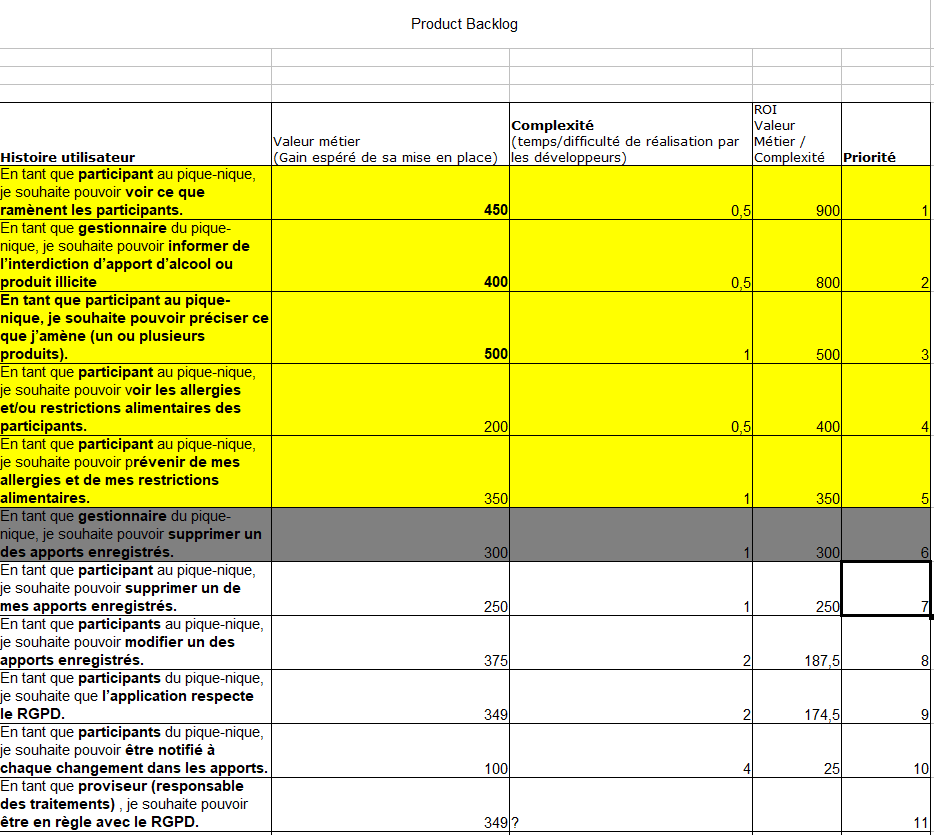The height and width of the screenshot is (835, 934).
Task: Select story about 'interdiction d'apport d'alcool'
Action: point(135,256)
